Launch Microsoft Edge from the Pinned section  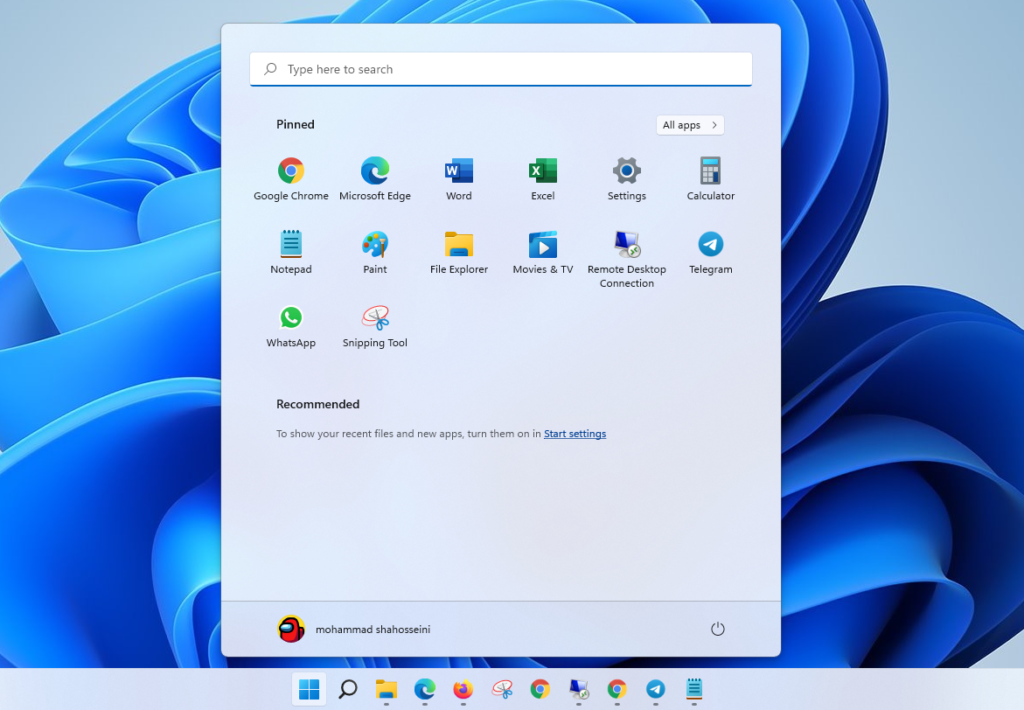tap(375, 179)
